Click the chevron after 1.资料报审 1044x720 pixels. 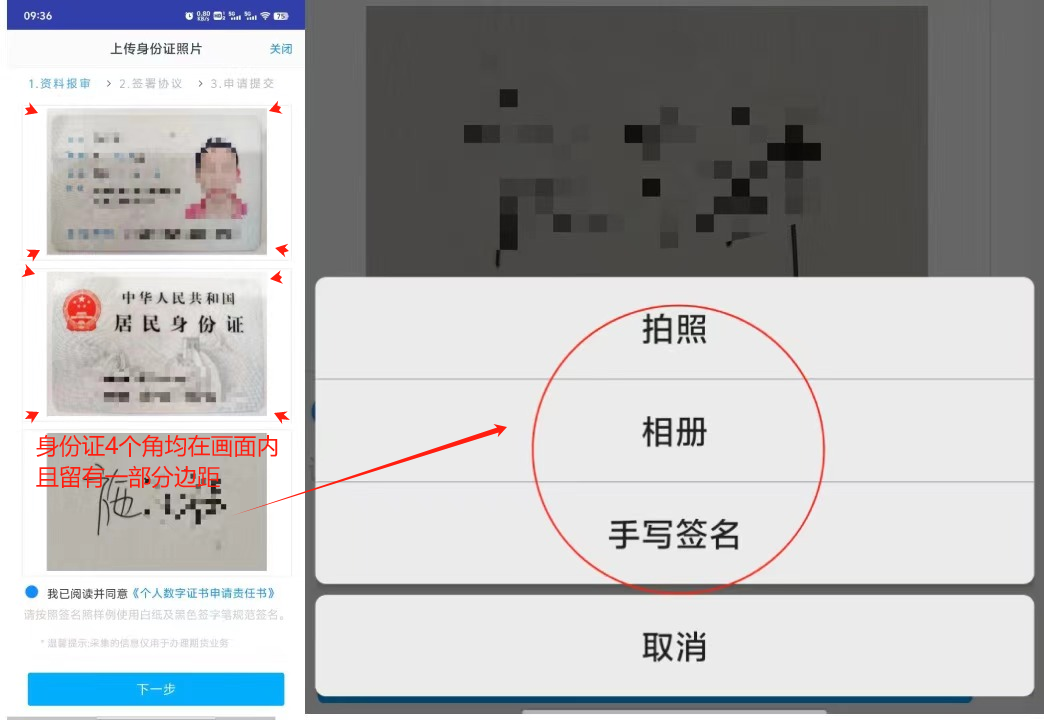click(x=109, y=84)
